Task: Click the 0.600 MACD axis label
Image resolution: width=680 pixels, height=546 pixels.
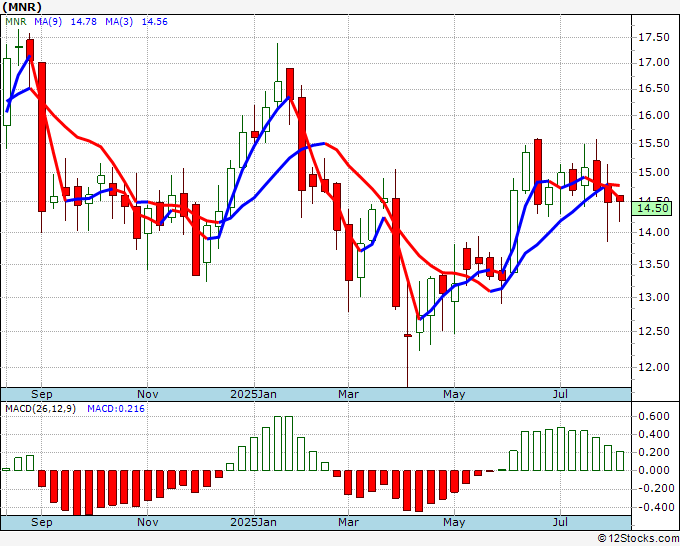Action: [x=654, y=416]
